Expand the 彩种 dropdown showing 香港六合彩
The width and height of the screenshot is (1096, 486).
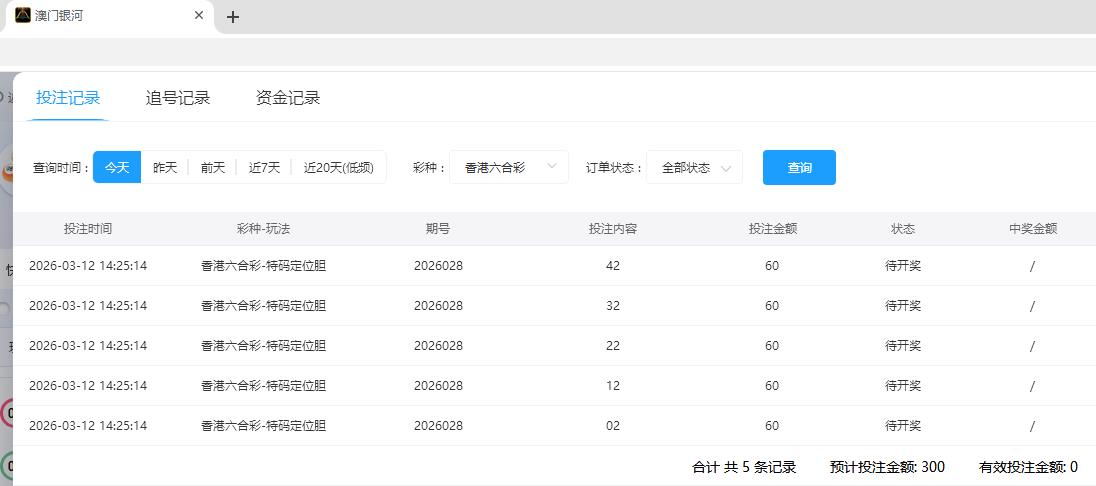click(x=509, y=168)
